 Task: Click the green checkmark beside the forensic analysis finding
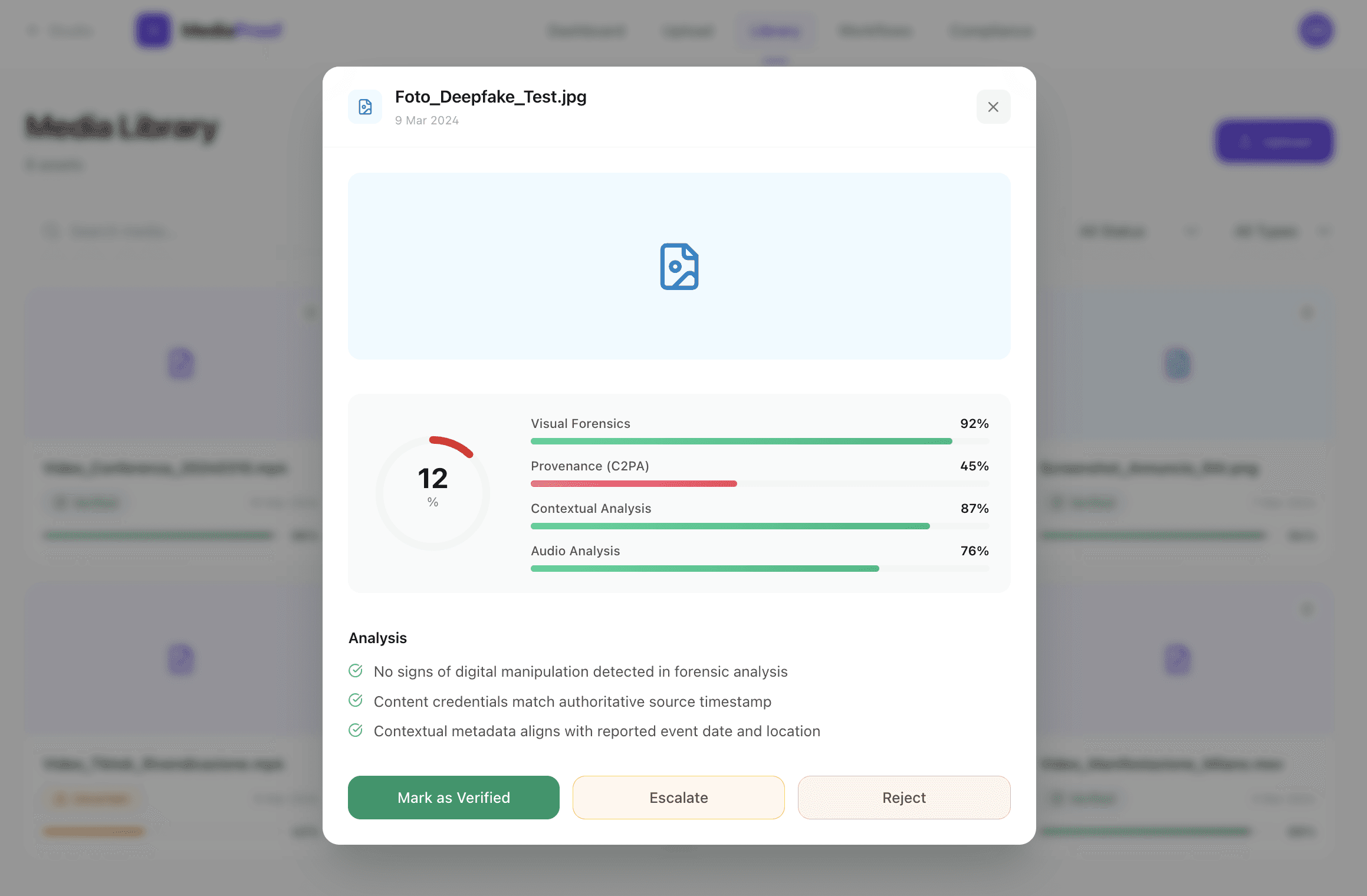click(356, 670)
